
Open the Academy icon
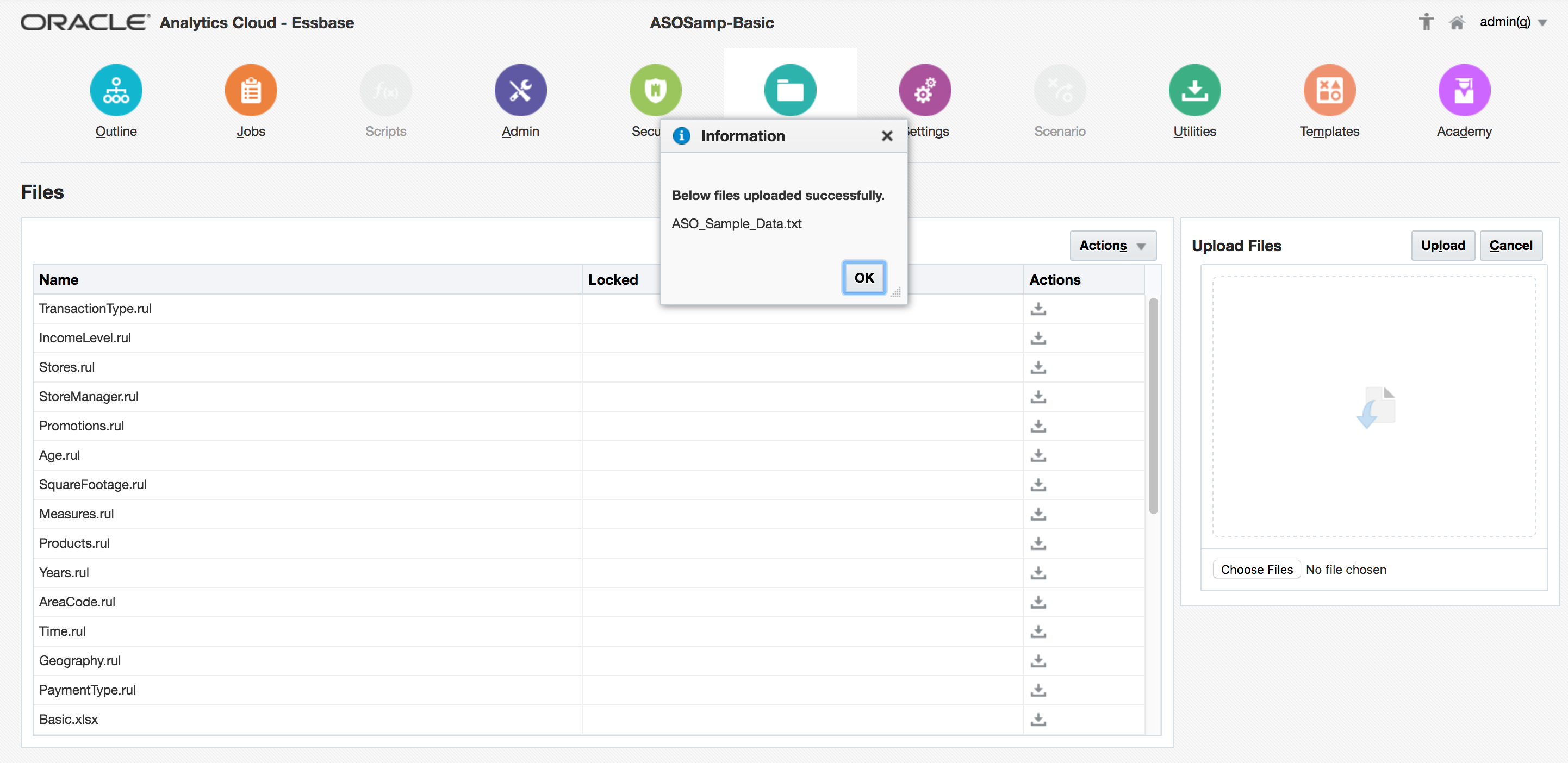pyautogui.click(x=1463, y=90)
